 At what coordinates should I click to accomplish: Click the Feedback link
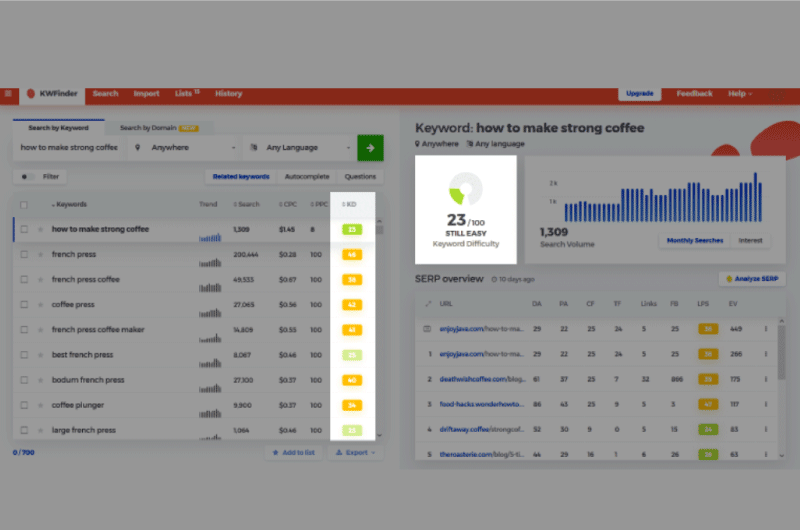pos(694,94)
